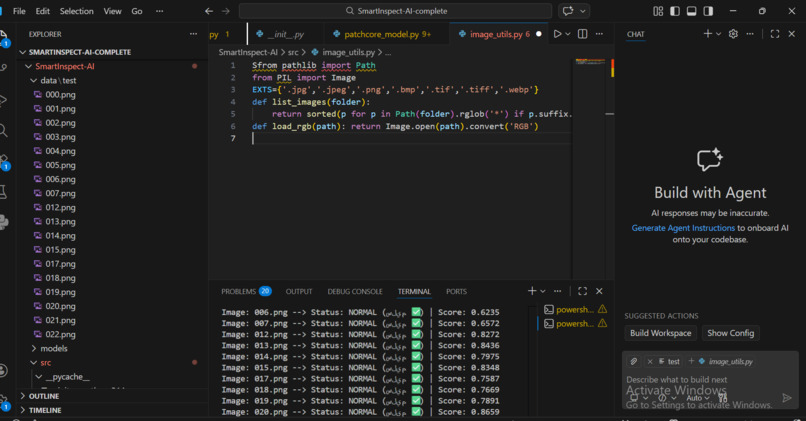806x421 pixels.
Task: Open the Go menu
Action: pyautogui.click(x=137, y=11)
